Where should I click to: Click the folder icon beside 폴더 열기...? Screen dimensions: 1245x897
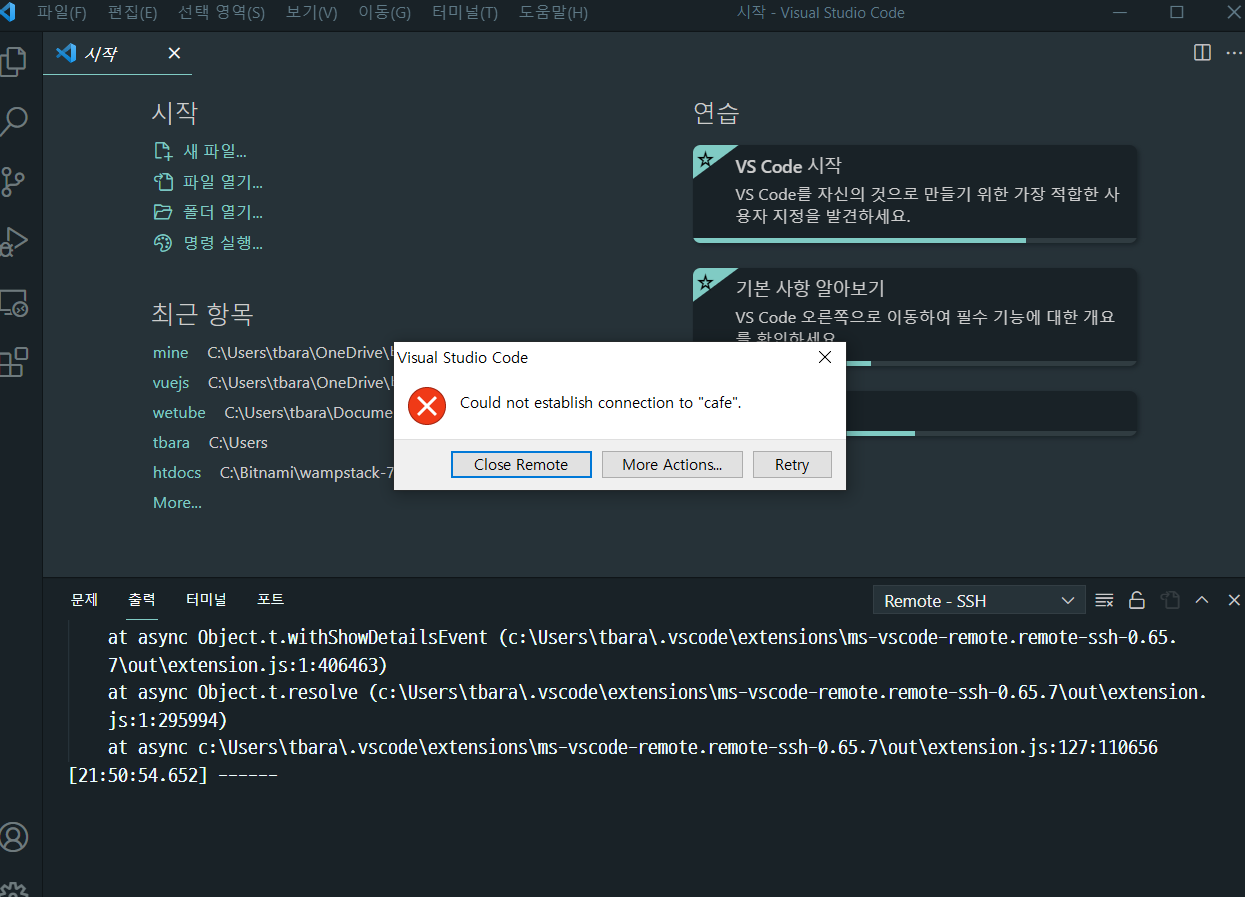(x=163, y=212)
